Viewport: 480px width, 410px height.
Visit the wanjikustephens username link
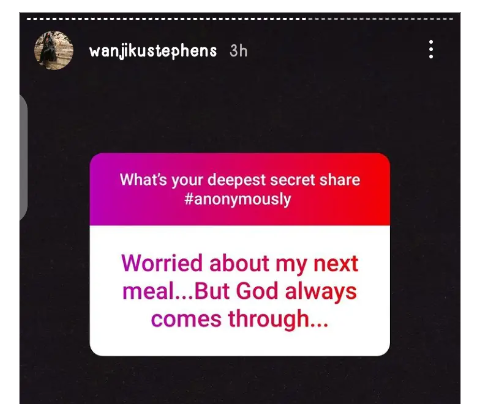[153, 51]
